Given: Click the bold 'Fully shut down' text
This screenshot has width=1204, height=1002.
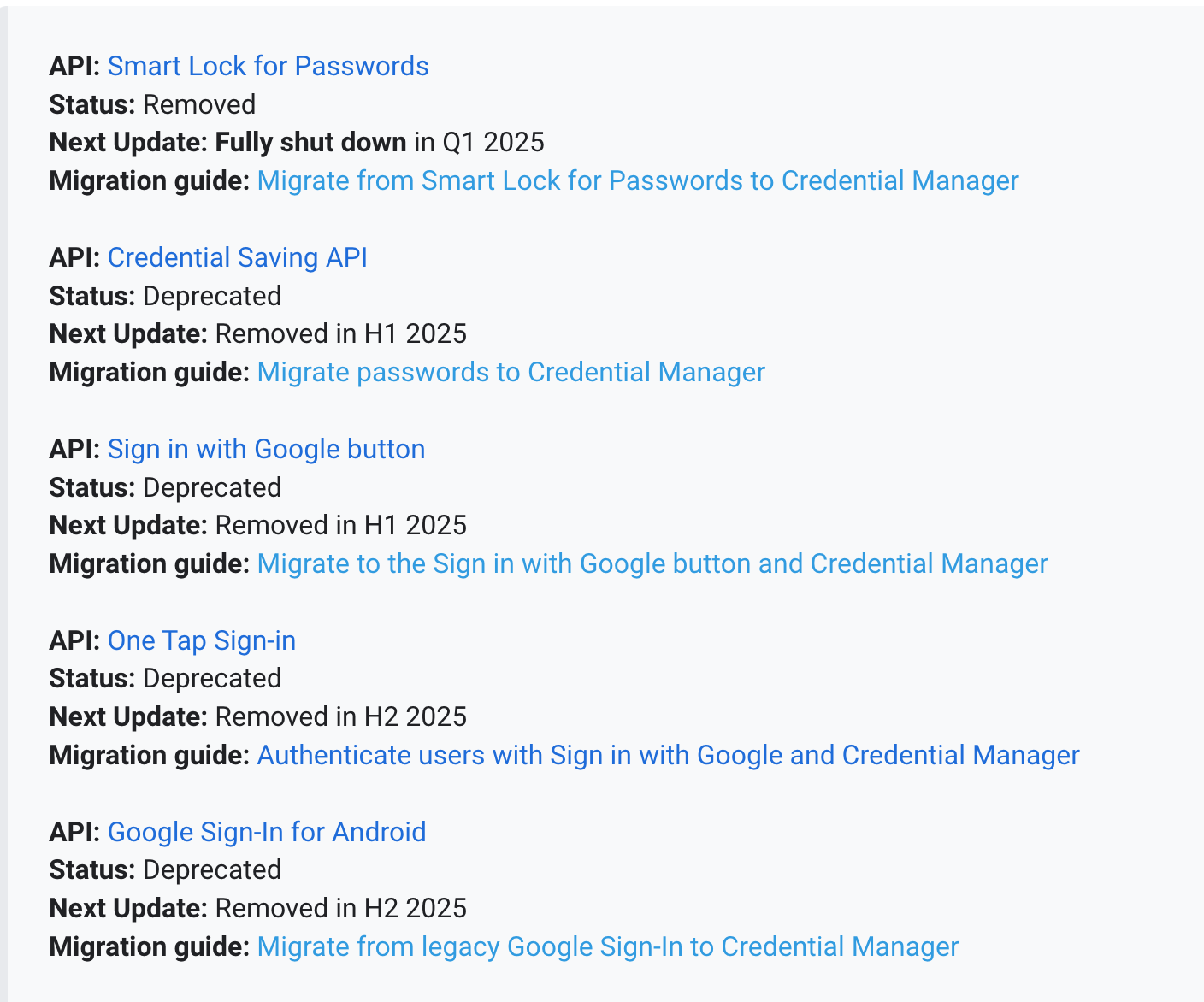Looking at the screenshot, I should pos(310,142).
